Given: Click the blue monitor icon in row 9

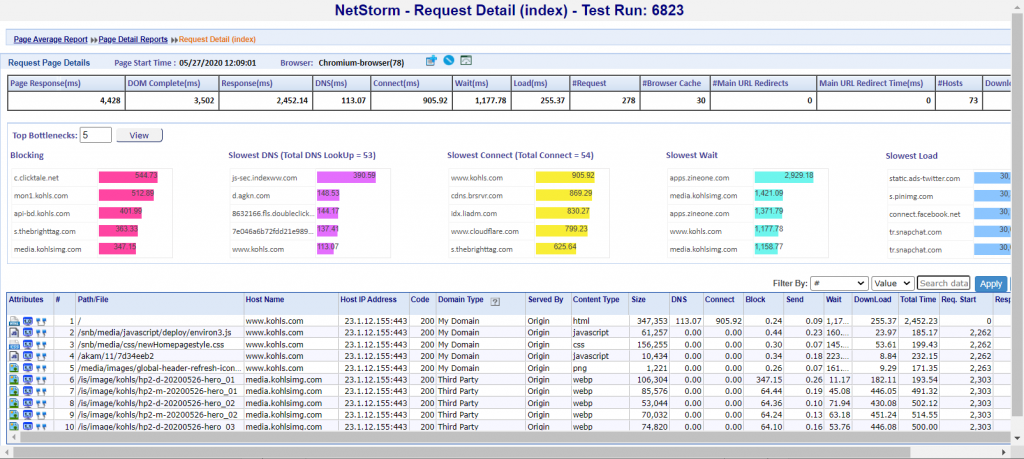Looking at the screenshot, I should click(x=28, y=414).
